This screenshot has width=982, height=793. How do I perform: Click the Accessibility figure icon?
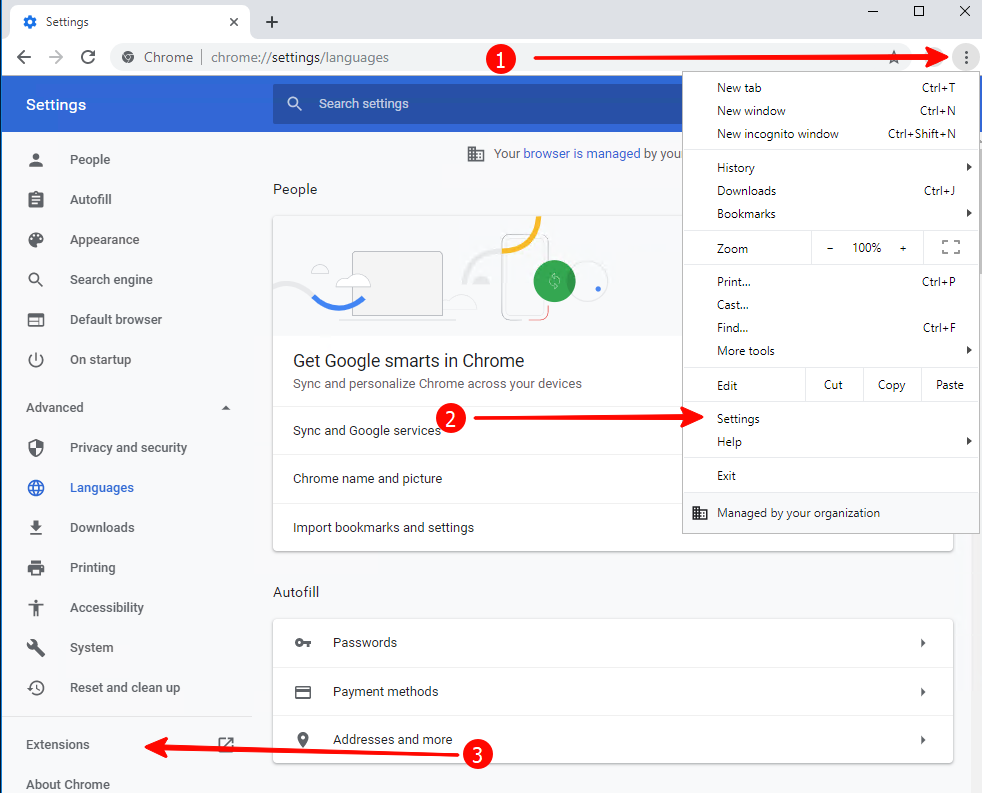(x=36, y=608)
